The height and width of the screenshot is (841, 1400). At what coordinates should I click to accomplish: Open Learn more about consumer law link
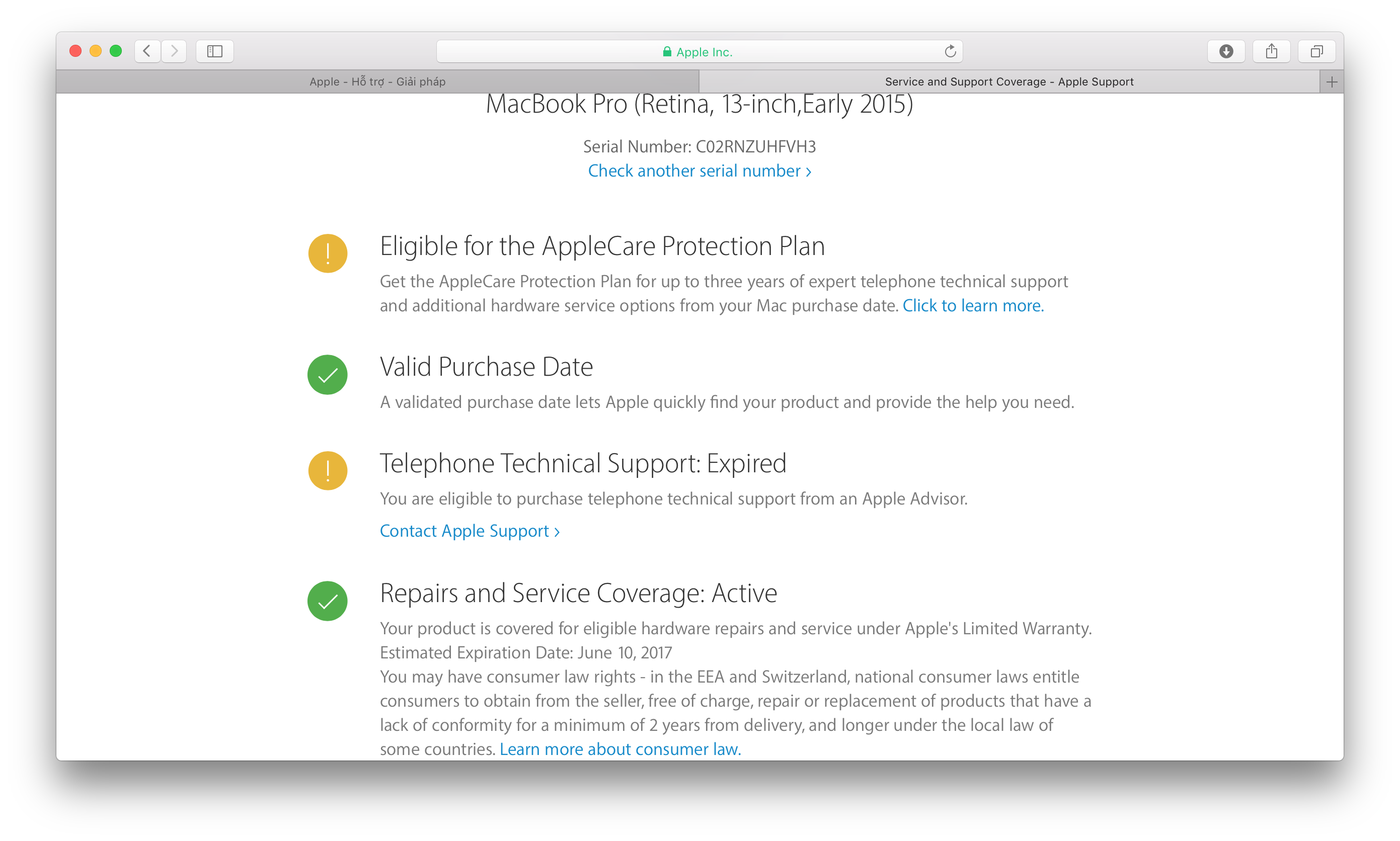620,749
